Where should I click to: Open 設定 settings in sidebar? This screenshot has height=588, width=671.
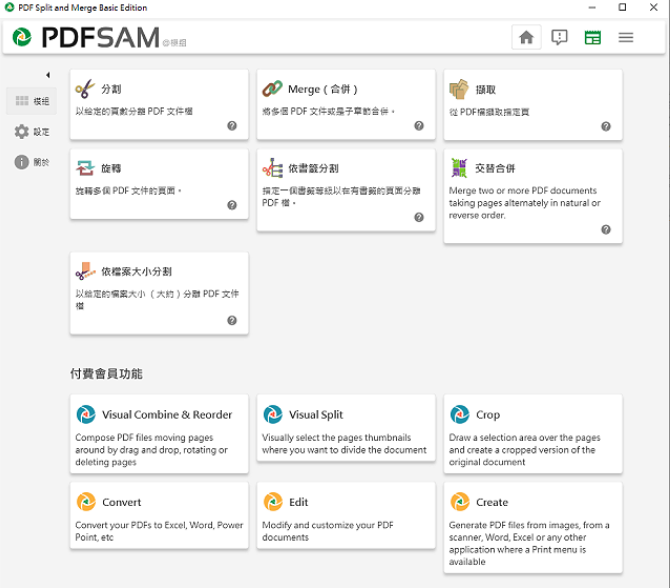(31, 131)
